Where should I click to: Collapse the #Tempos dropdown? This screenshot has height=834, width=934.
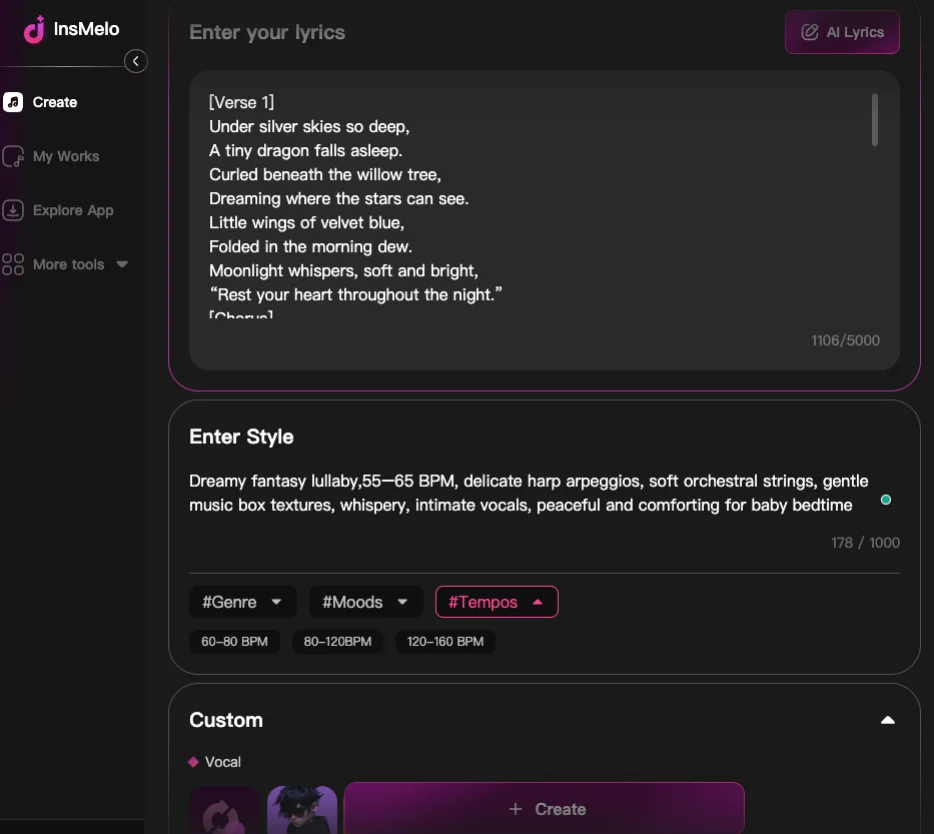496,602
